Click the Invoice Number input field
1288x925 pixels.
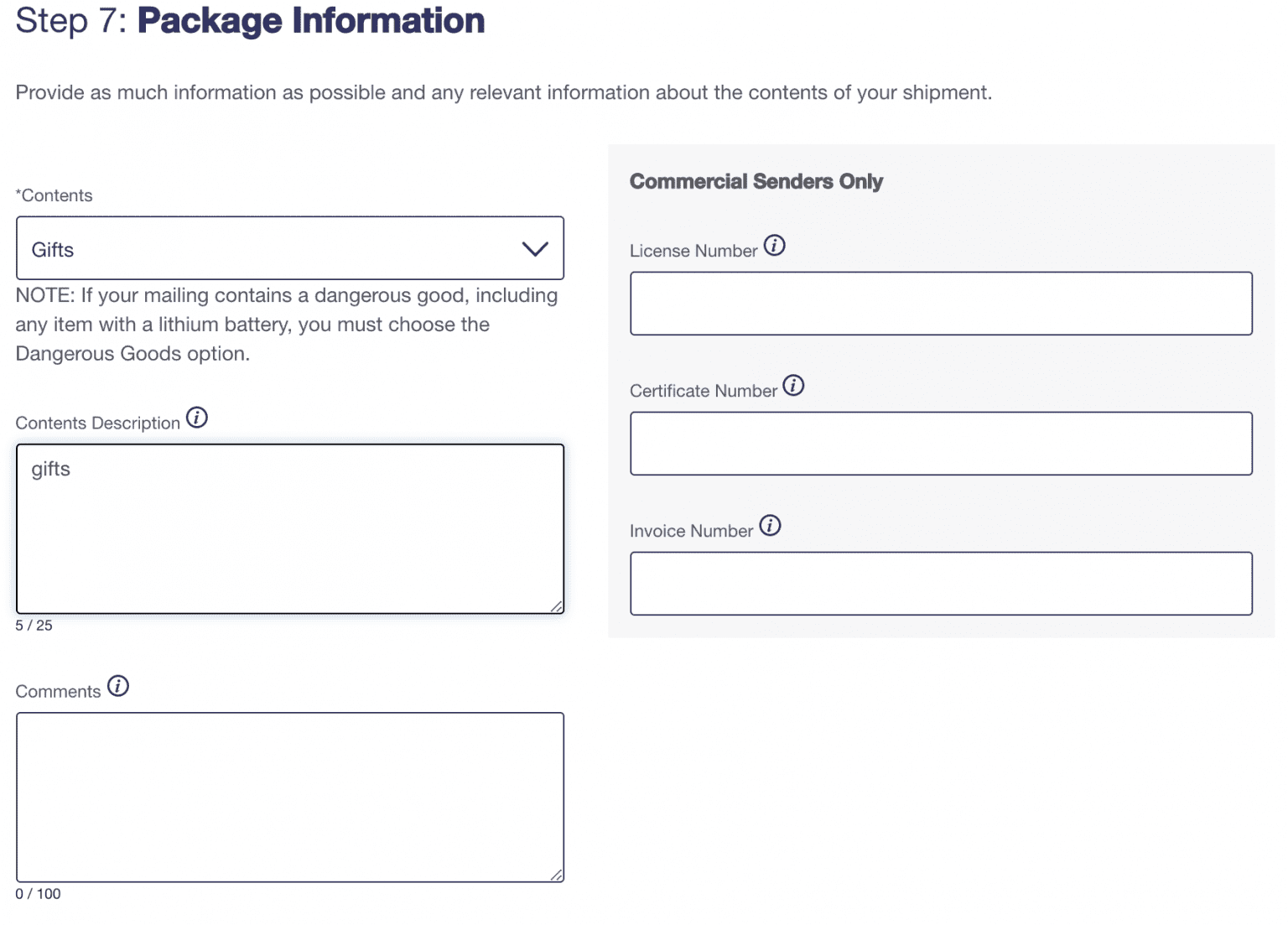941,583
